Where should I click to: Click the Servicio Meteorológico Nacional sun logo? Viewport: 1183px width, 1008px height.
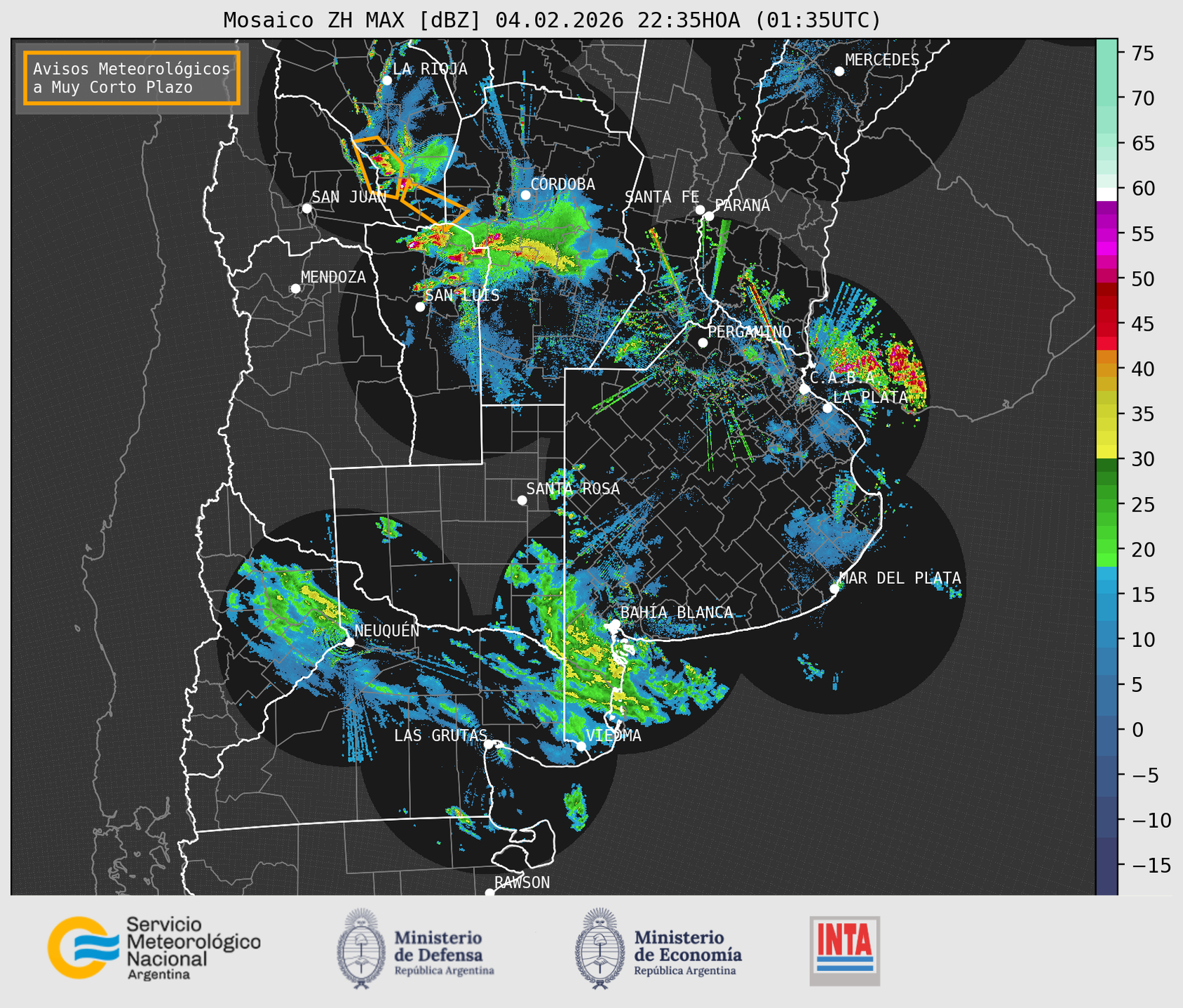[82, 947]
